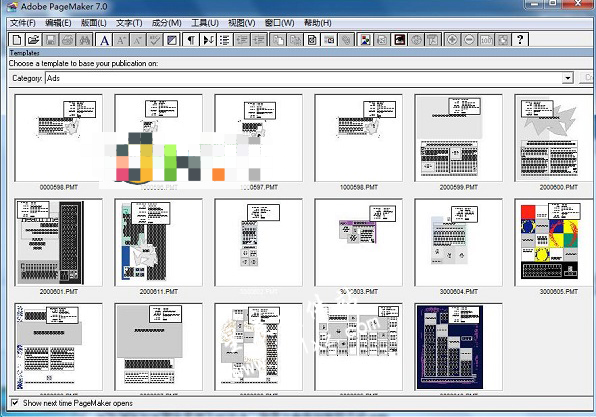
Task: Click the Find binoculars toolbar icon
Action: 84,40
